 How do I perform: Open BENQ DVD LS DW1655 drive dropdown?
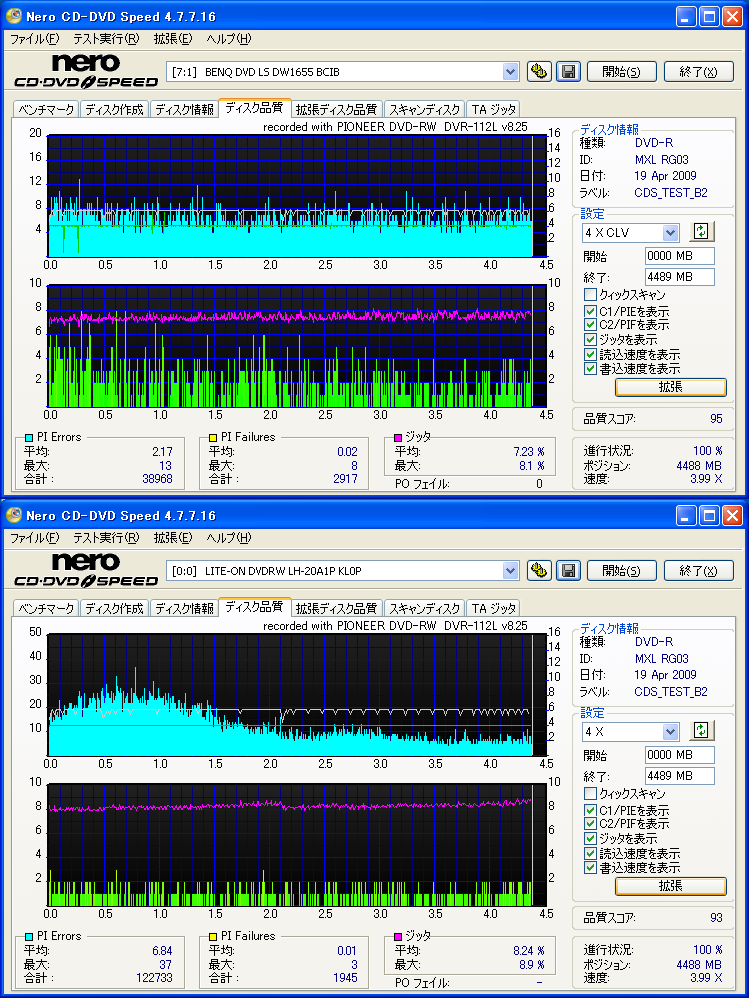[510, 72]
